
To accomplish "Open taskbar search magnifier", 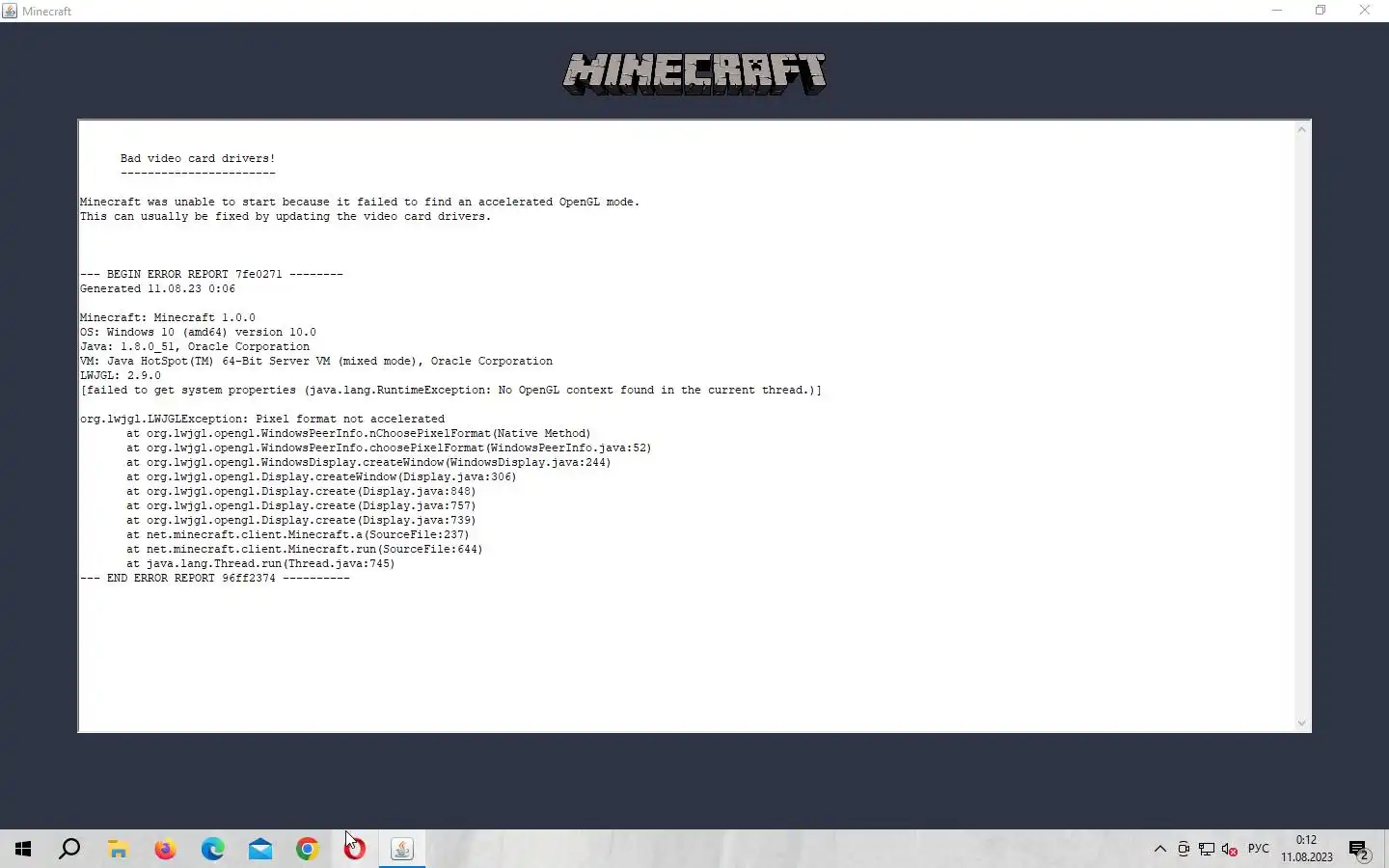I will (x=69, y=849).
